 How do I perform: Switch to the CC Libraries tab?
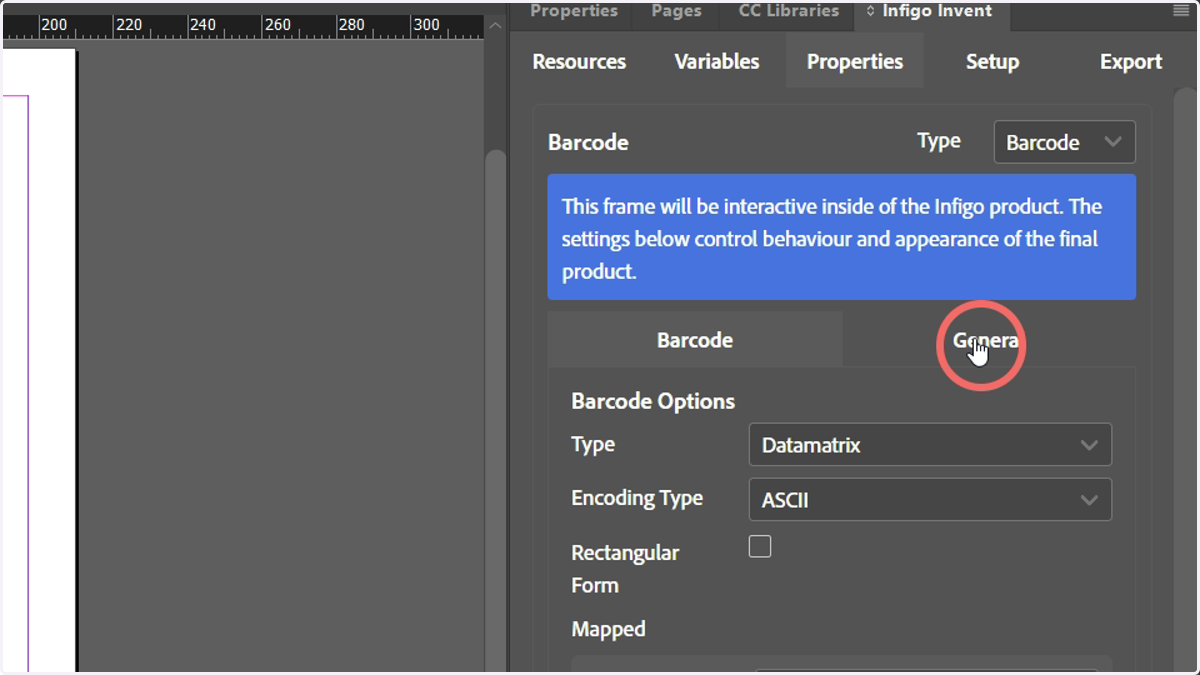pyautogui.click(x=788, y=12)
